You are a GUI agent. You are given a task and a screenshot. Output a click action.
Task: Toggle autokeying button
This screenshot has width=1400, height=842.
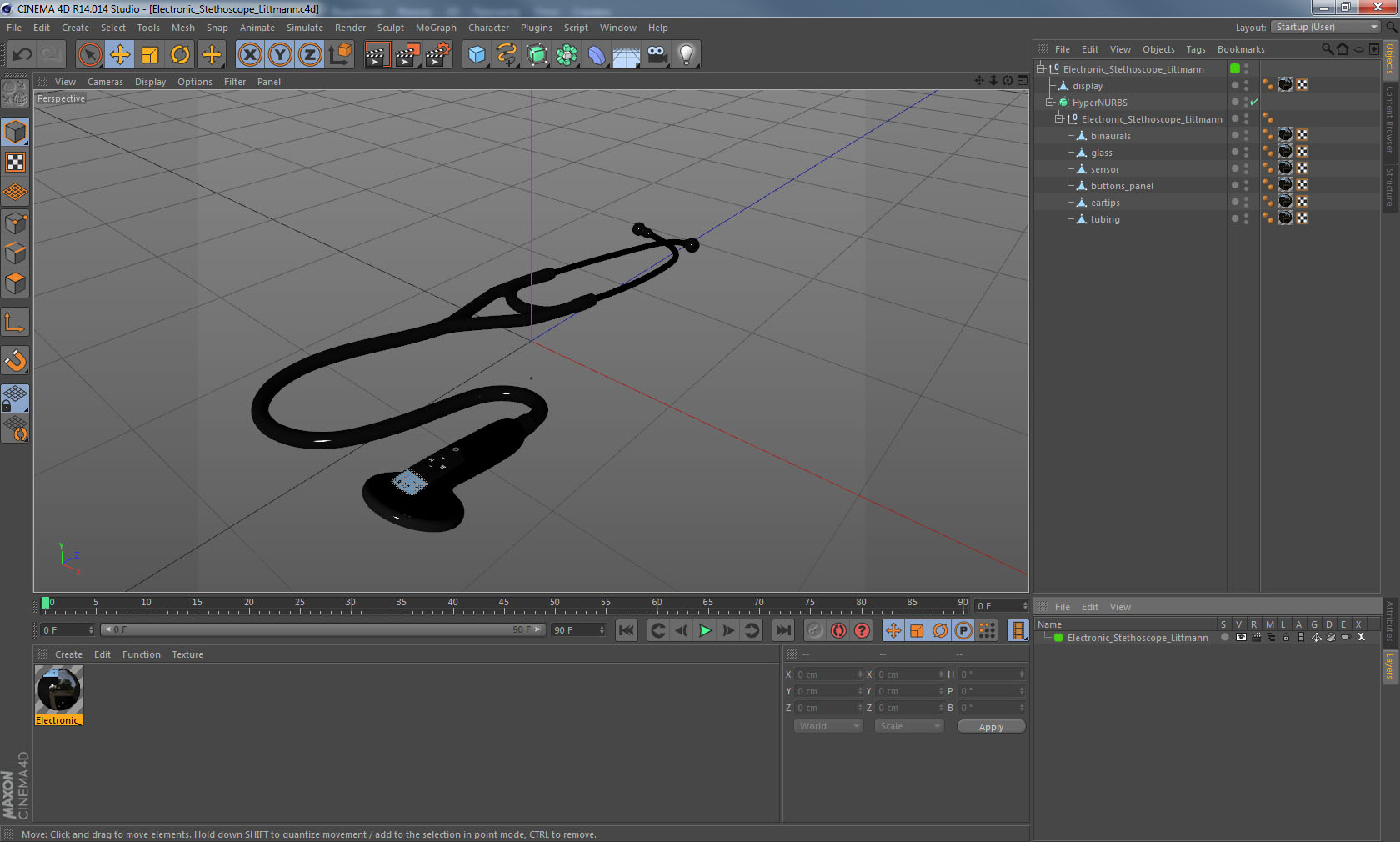[x=838, y=630]
